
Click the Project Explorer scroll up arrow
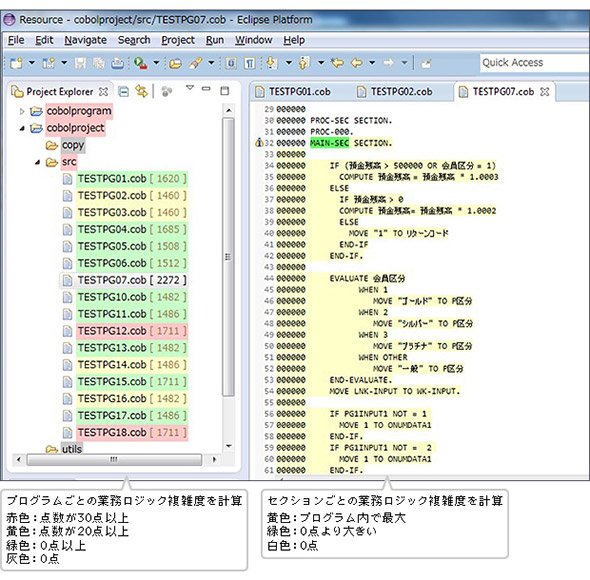point(228,110)
